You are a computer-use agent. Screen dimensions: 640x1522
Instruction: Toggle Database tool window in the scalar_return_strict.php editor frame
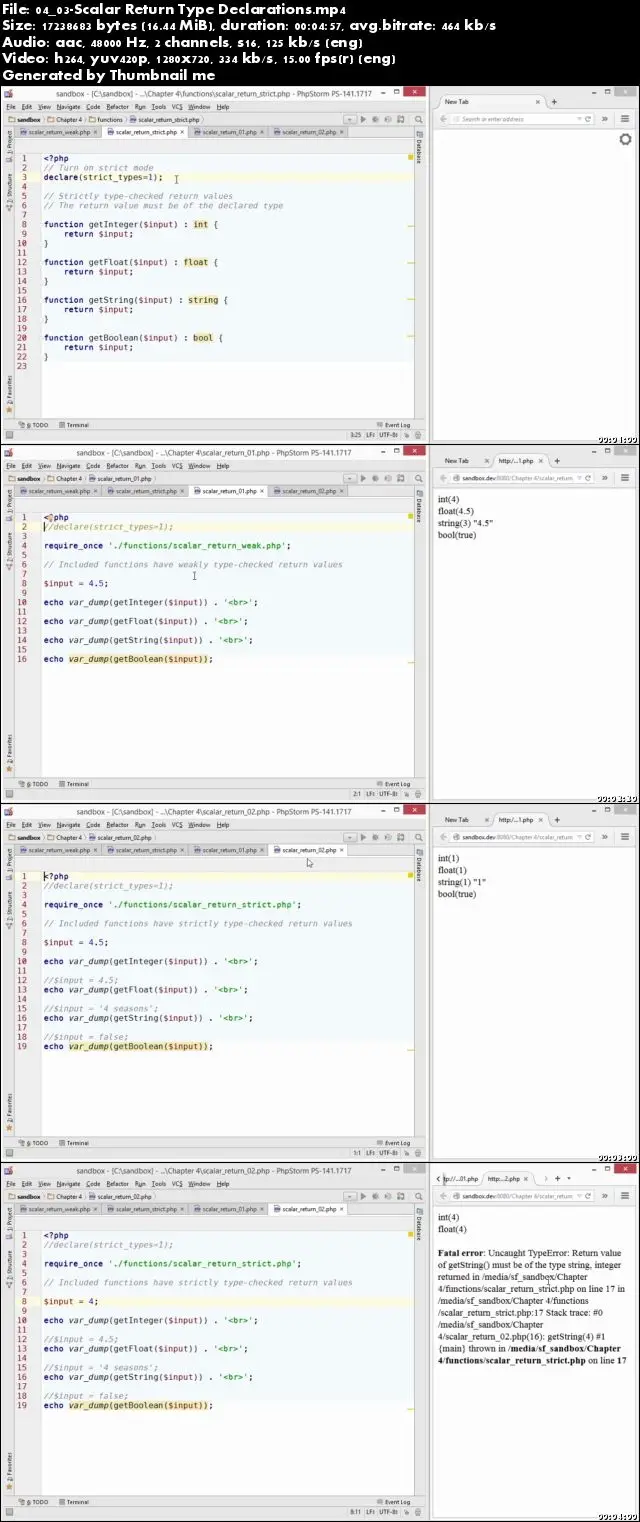[x=419, y=149]
